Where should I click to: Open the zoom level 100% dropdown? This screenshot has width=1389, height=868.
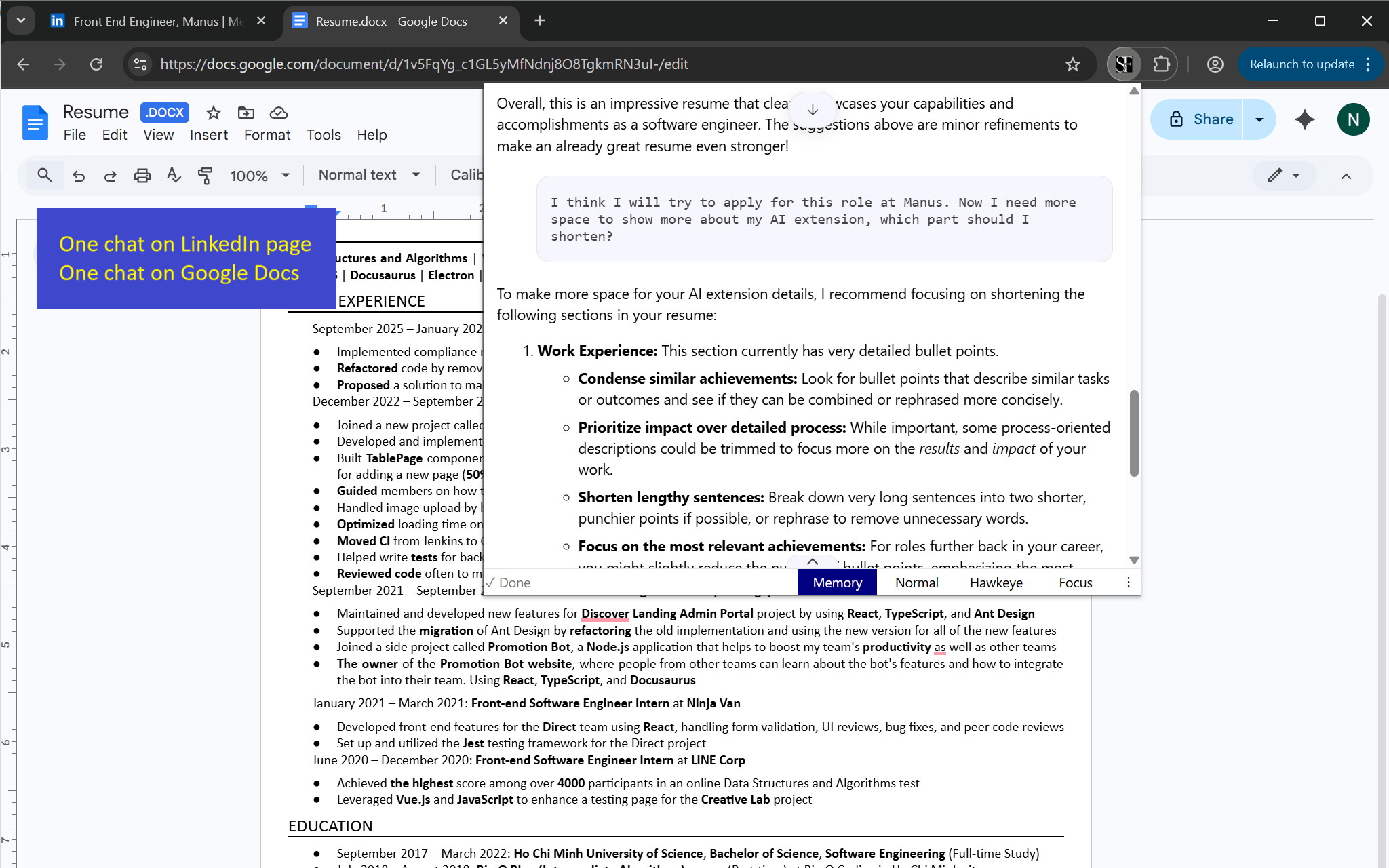pyautogui.click(x=260, y=175)
